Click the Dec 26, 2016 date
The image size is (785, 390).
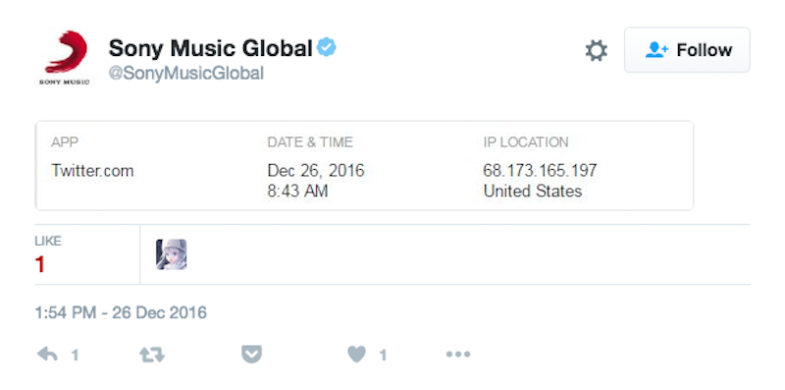[316, 171]
